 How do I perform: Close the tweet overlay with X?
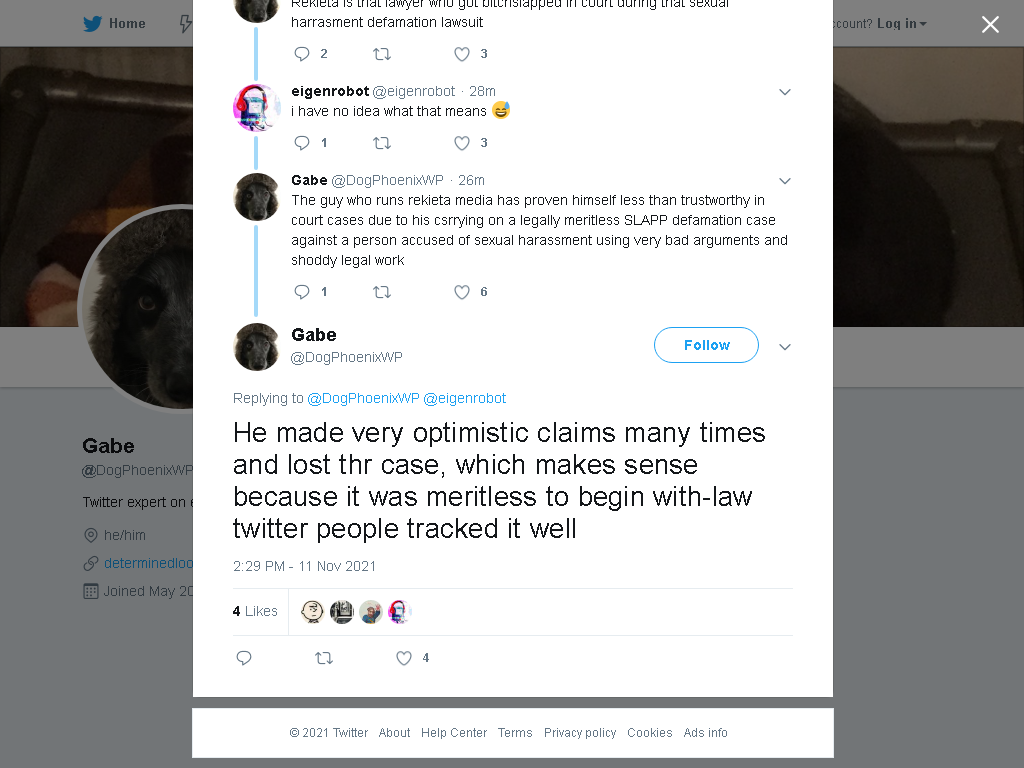tap(990, 24)
